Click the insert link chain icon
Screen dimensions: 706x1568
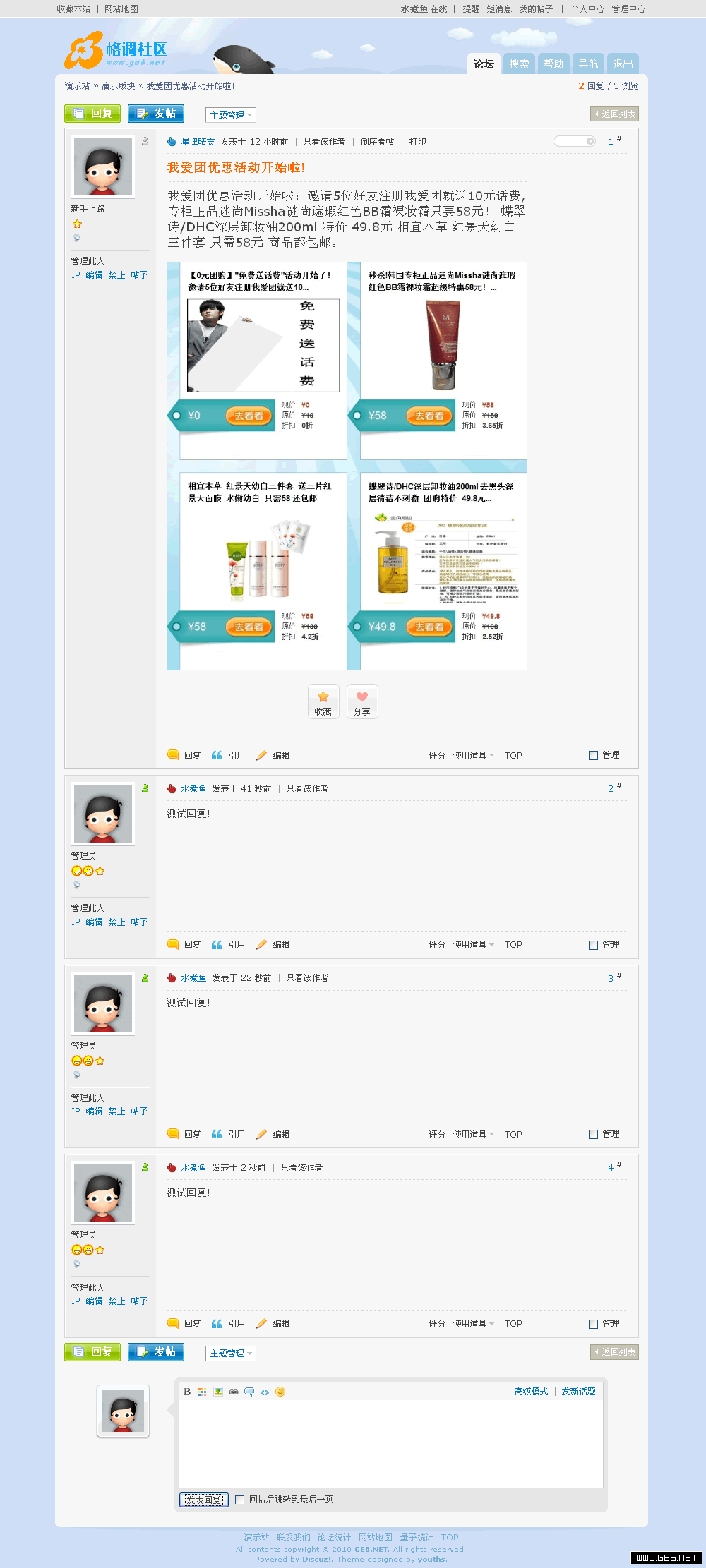pos(234,1392)
